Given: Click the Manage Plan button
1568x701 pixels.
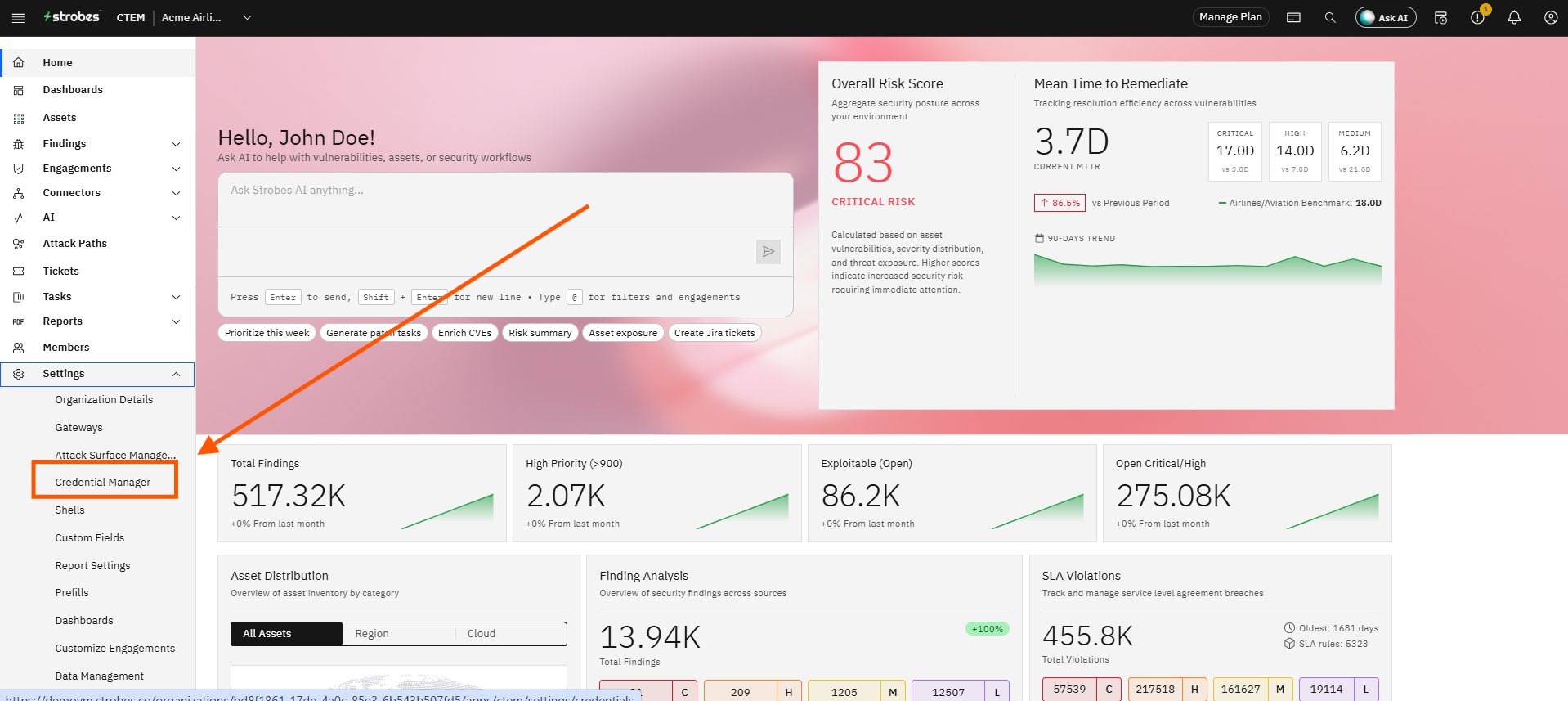Looking at the screenshot, I should point(1230,17).
